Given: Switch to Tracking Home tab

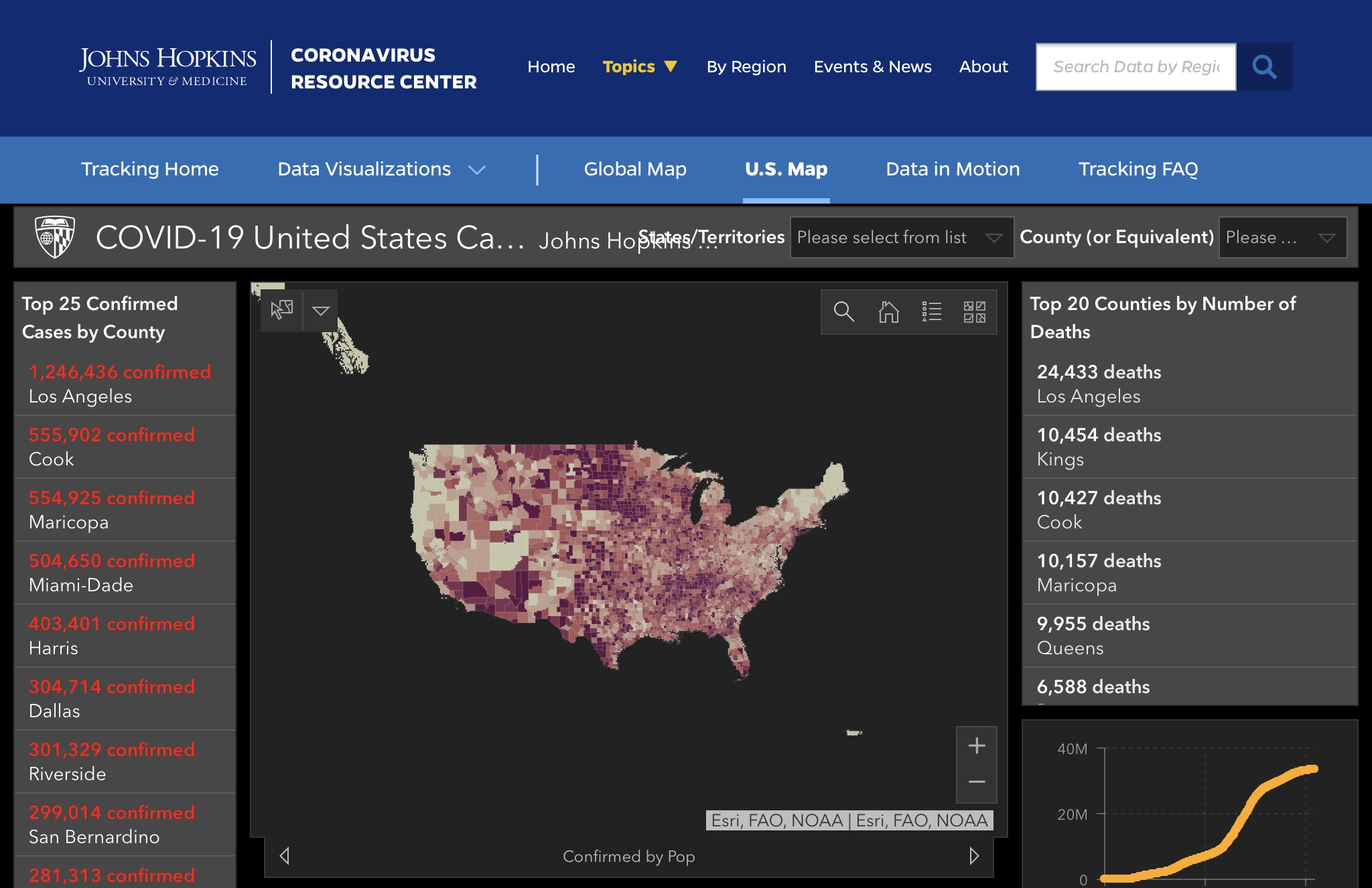Looking at the screenshot, I should click(x=150, y=169).
